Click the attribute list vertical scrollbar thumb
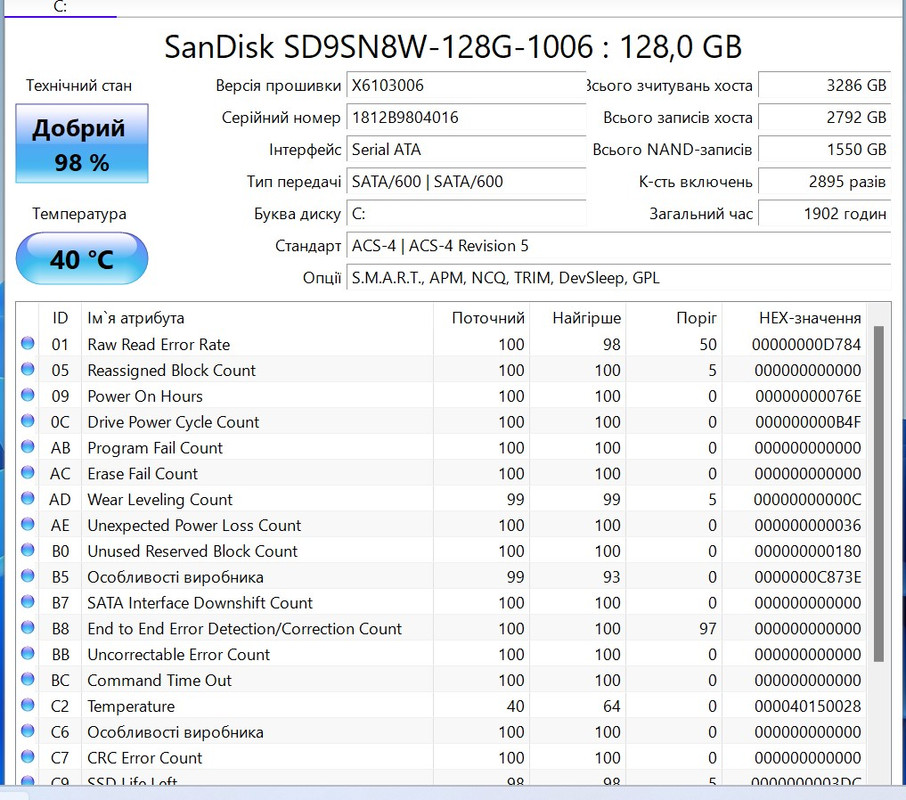Image resolution: width=906 pixels, height=800 pixels. (x=879, y=494)
